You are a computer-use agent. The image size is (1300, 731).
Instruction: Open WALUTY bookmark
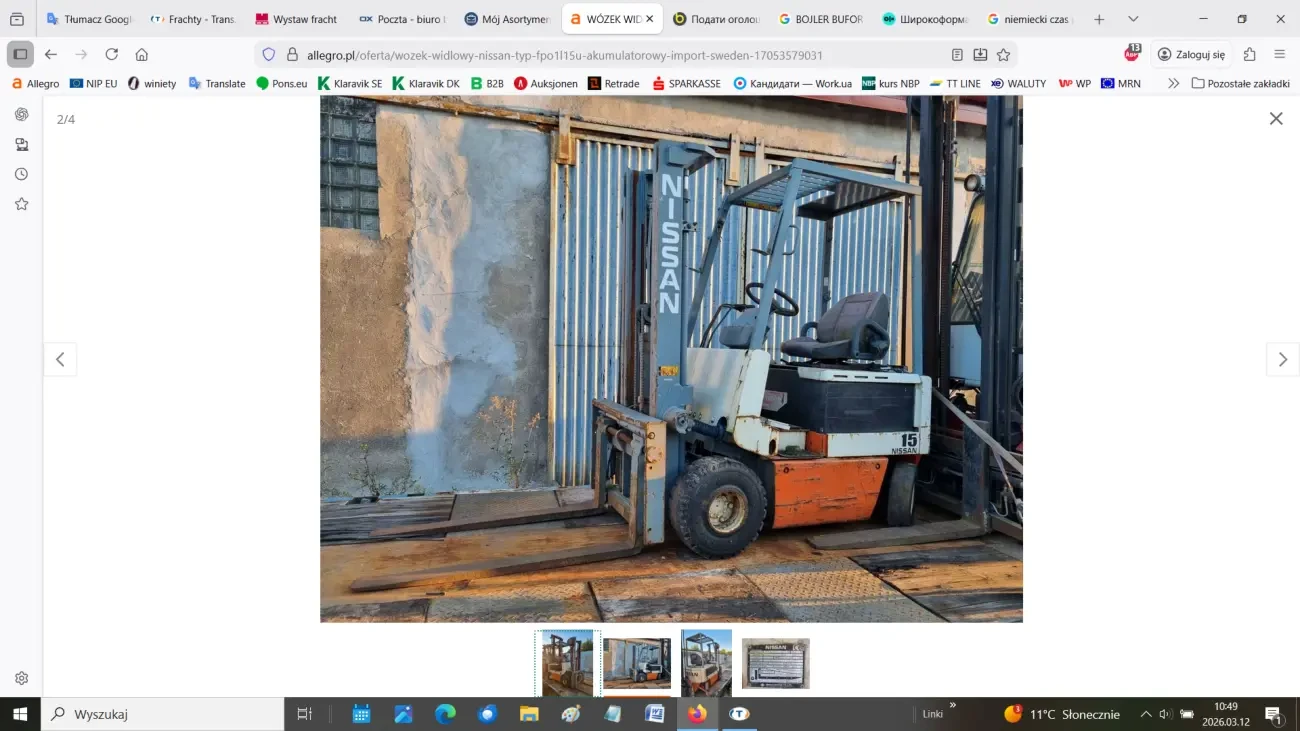(x=1018, y=83)
